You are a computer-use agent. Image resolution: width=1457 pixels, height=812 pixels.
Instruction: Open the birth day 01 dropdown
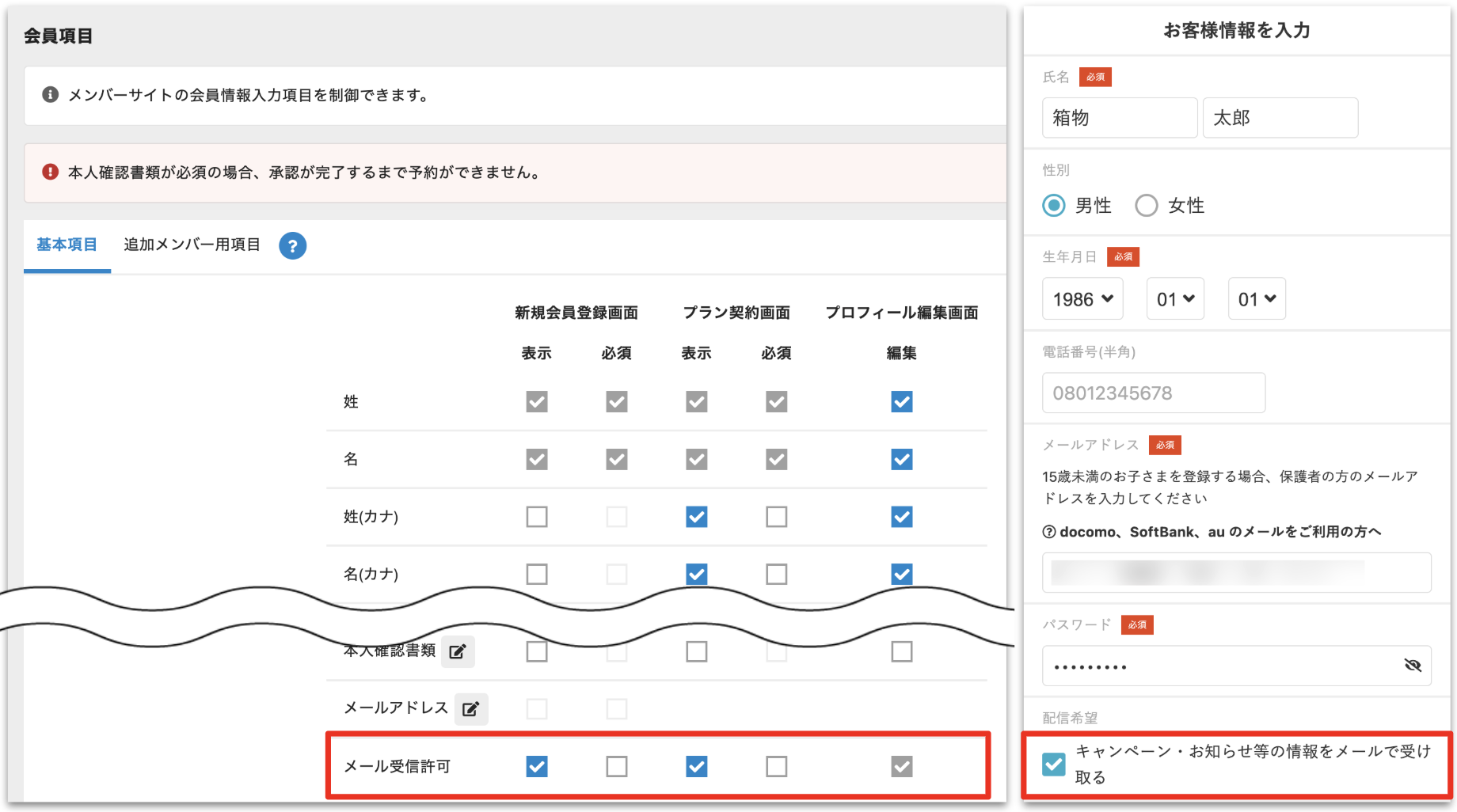click(x=1257, y=299)
